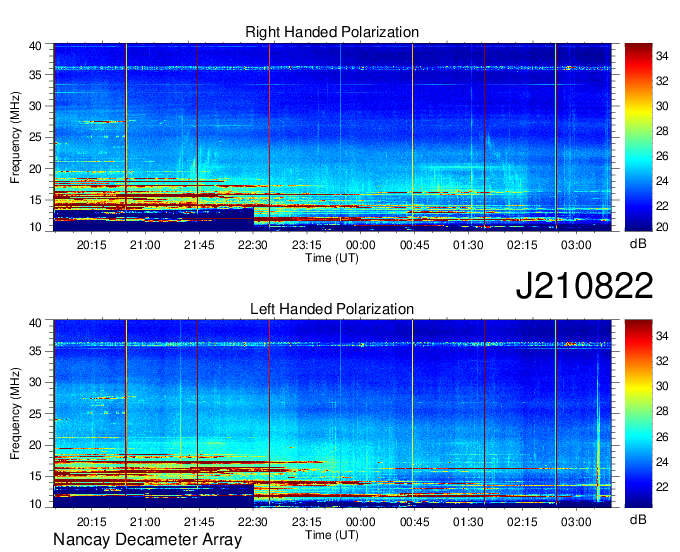Click Frequency (MHz) axis label of Left Handed plot
This screenshot has height=552, width=680.
click(15, 414)
